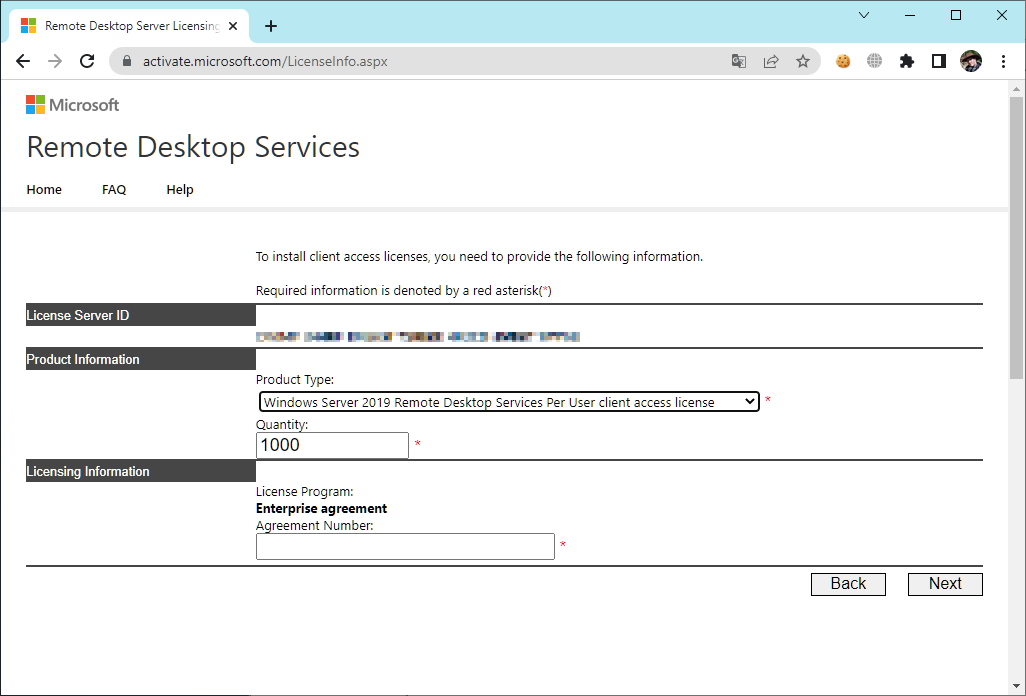Click the browser forward arrow

[55, 61]
